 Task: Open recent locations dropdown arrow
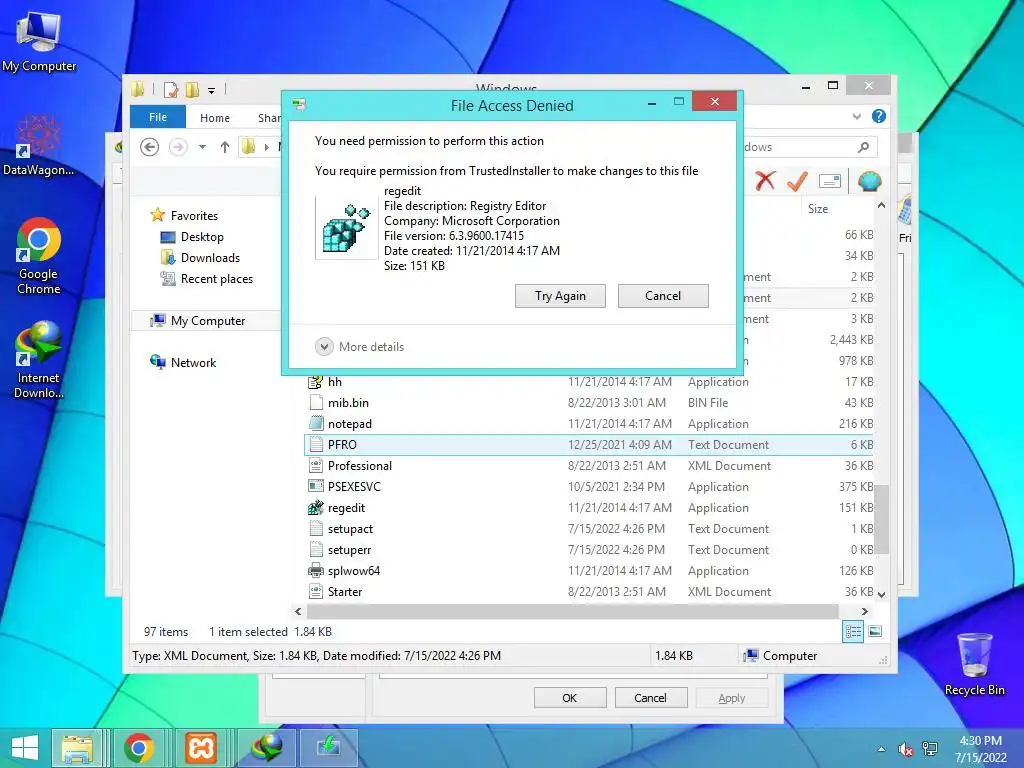click(x=202, y=148)
